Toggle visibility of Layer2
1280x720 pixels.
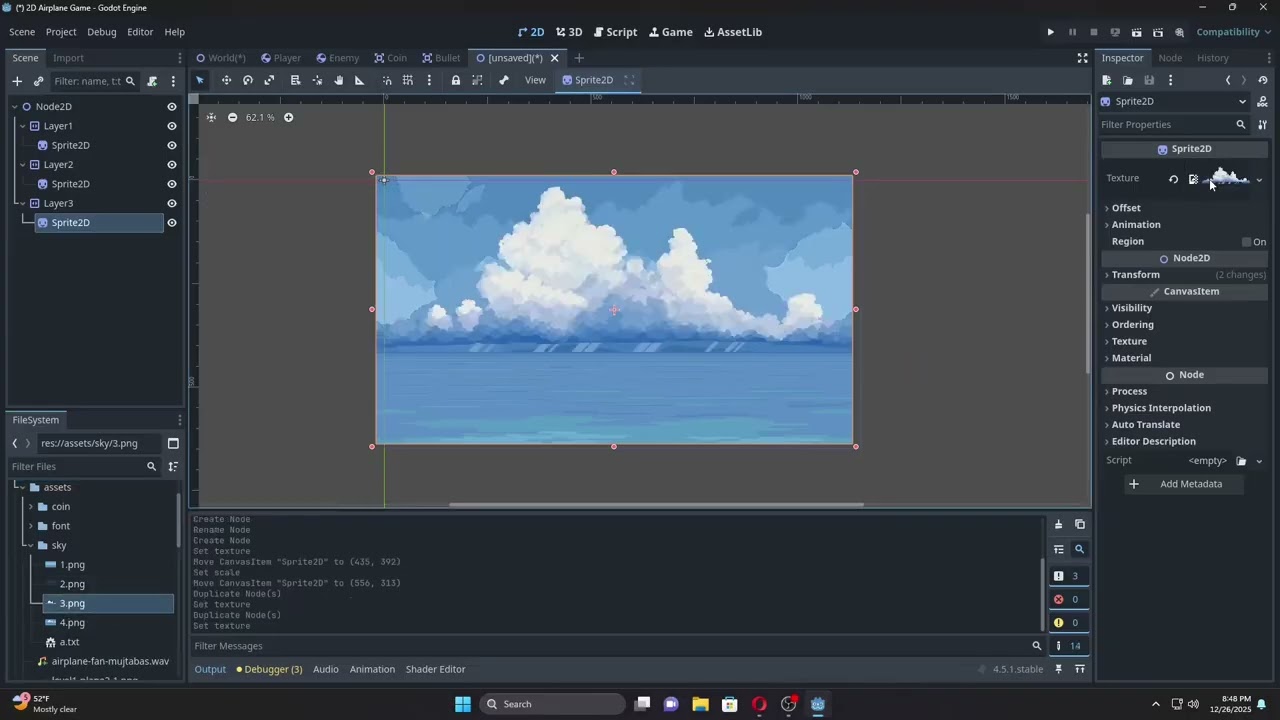point(172,165)
